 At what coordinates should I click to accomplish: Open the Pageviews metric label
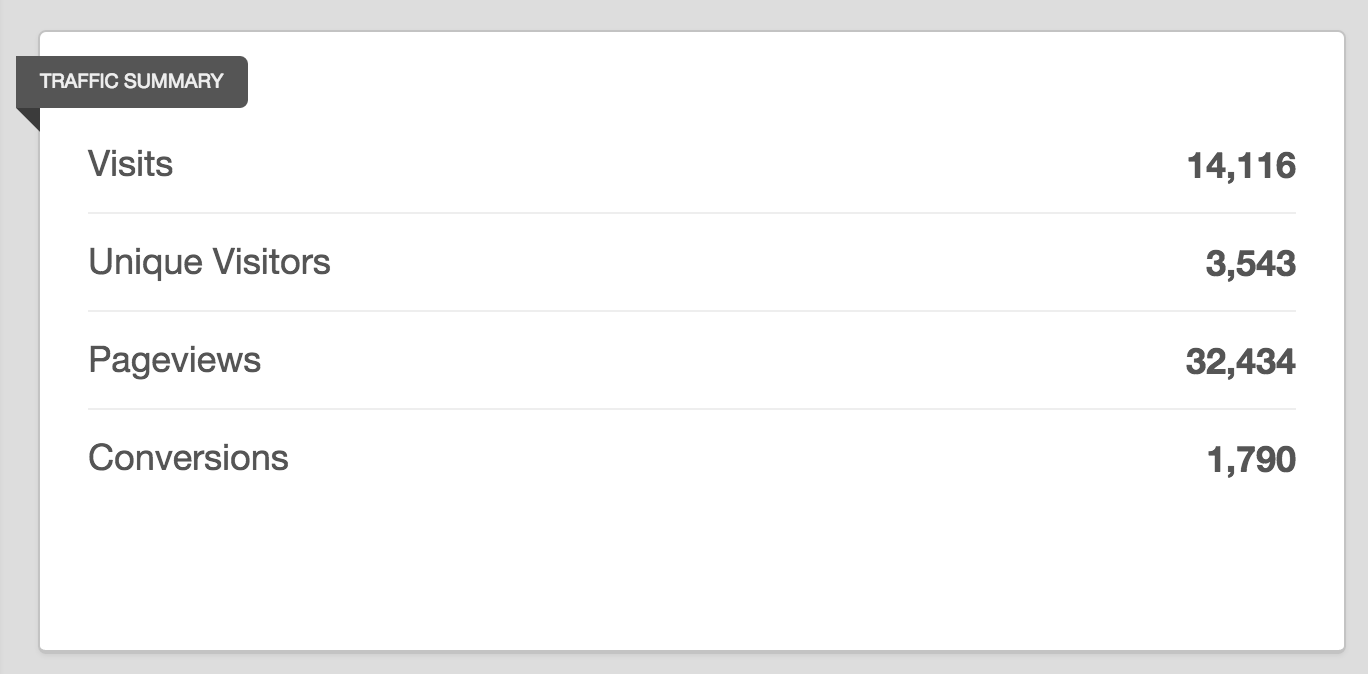pos(174,359)
